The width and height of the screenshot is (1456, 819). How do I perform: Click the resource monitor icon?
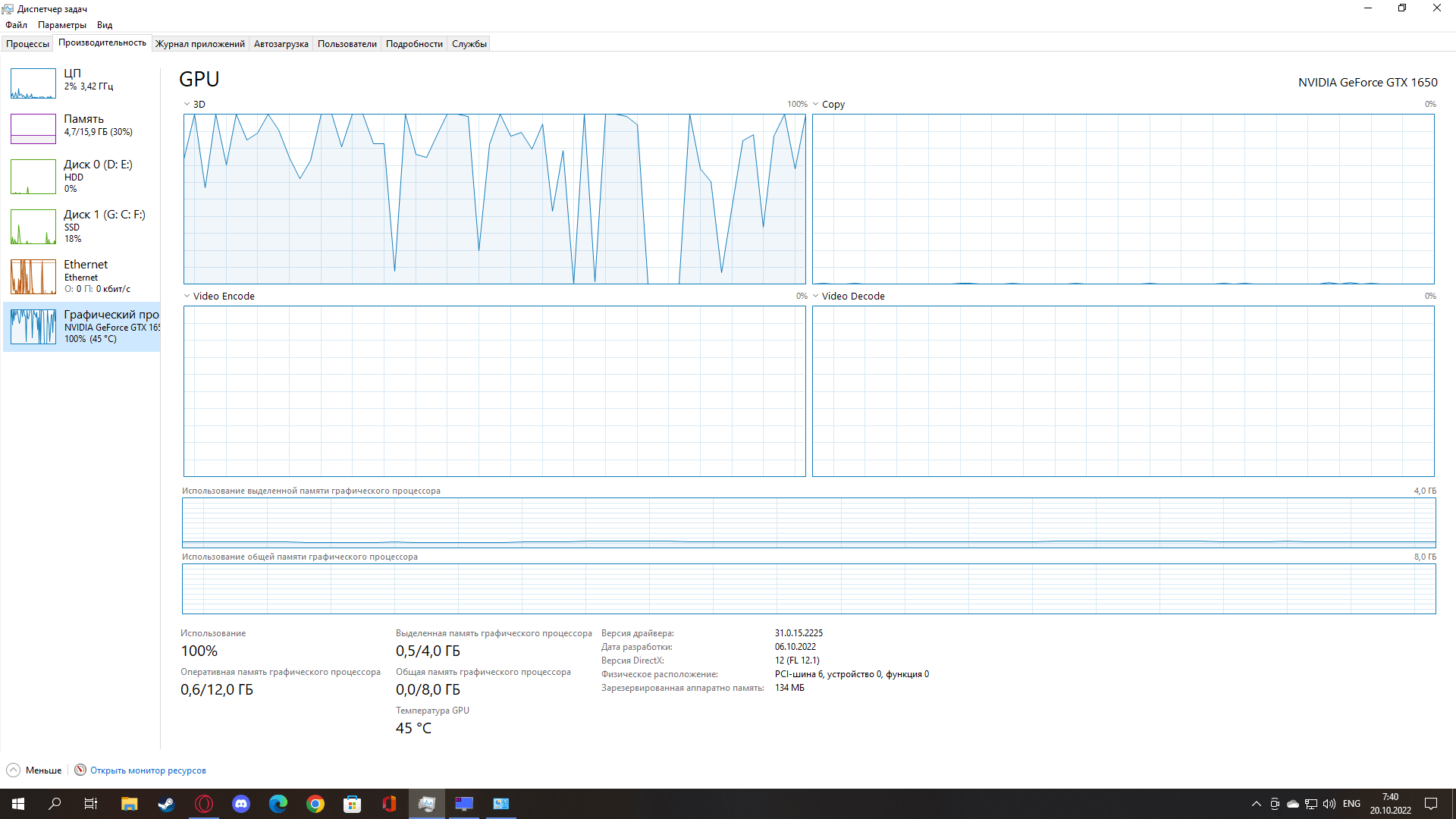pyautogui.click(x=80, y=770)
